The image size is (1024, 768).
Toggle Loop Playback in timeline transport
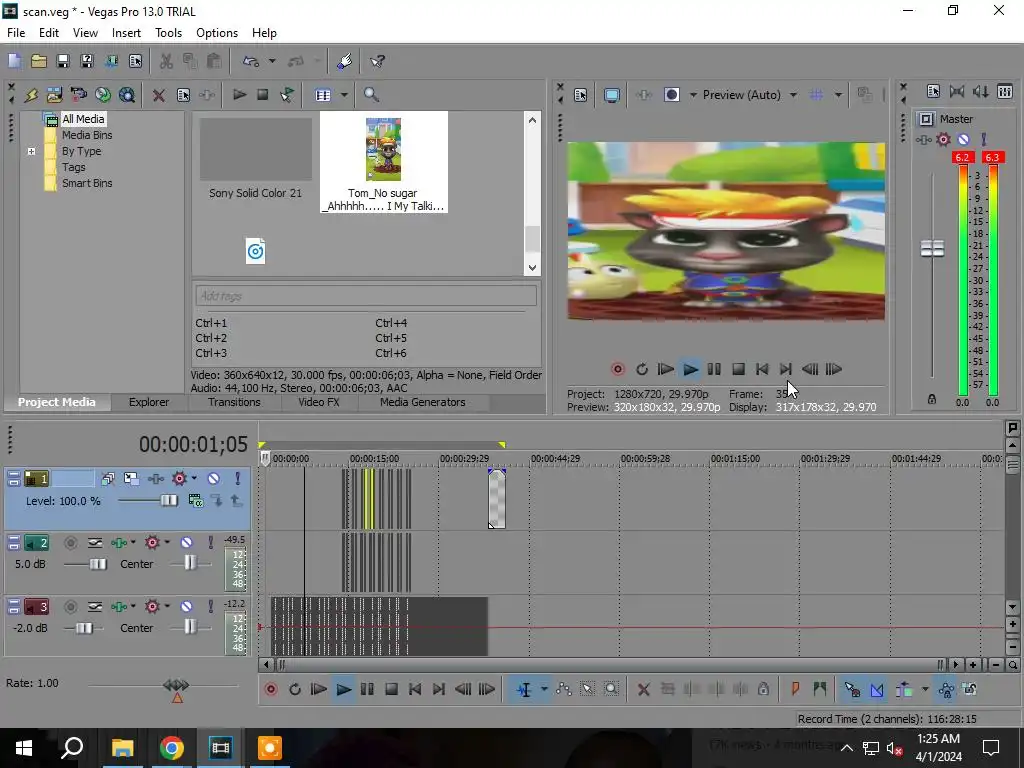click(x=295, y=689)
